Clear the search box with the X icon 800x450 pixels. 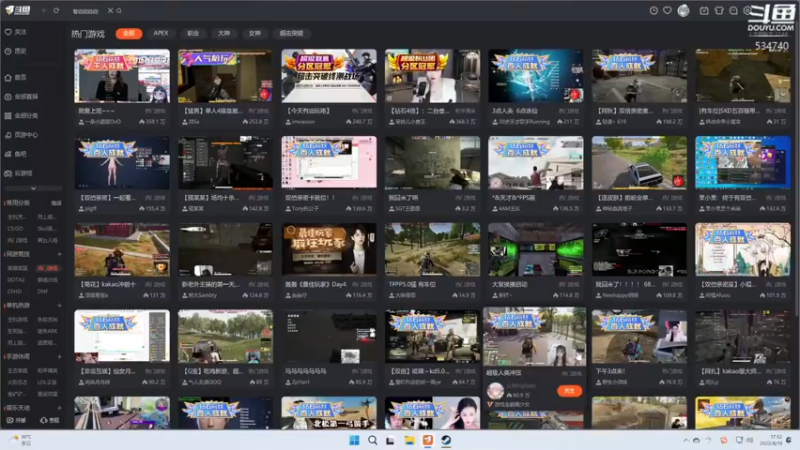pyautogui.click(x=110, y=10)
